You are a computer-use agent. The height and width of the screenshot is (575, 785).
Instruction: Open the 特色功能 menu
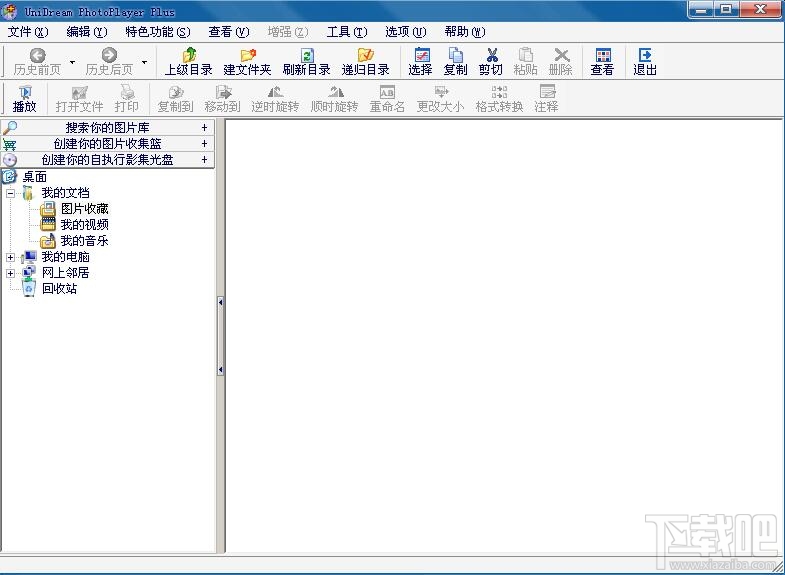158,32
